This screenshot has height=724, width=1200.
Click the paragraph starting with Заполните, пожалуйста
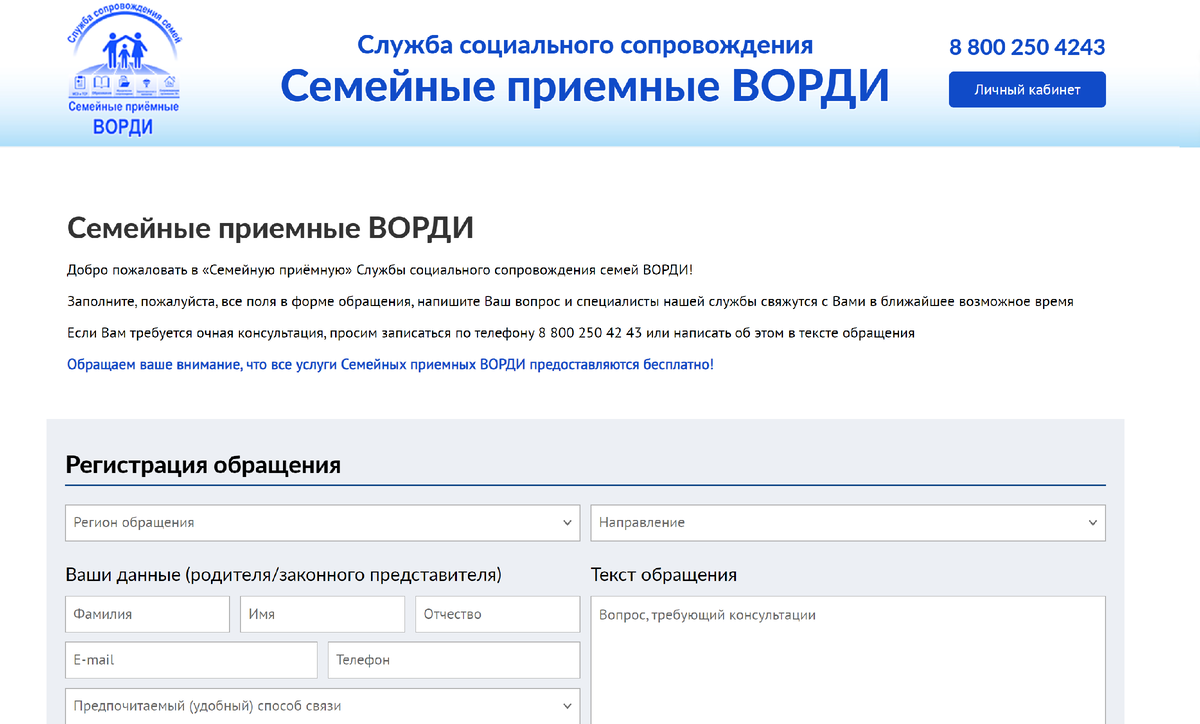[570, 302]
